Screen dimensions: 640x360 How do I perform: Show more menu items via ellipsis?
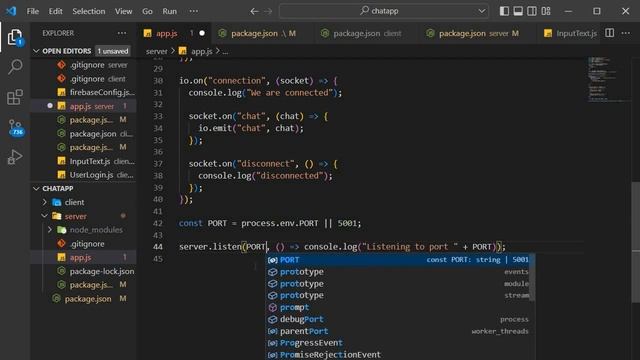point(193,11)
